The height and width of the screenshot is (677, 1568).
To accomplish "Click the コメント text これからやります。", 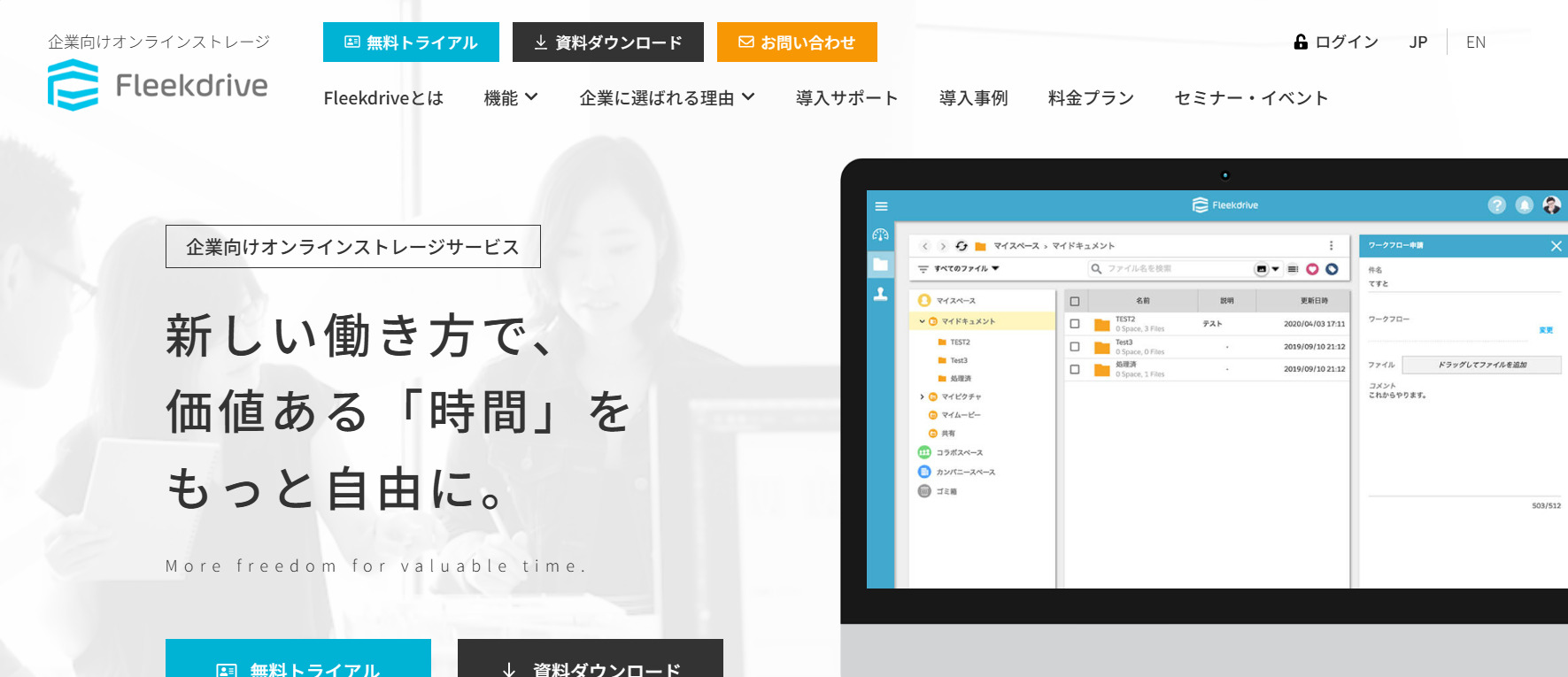I will tap(1398, 396).
